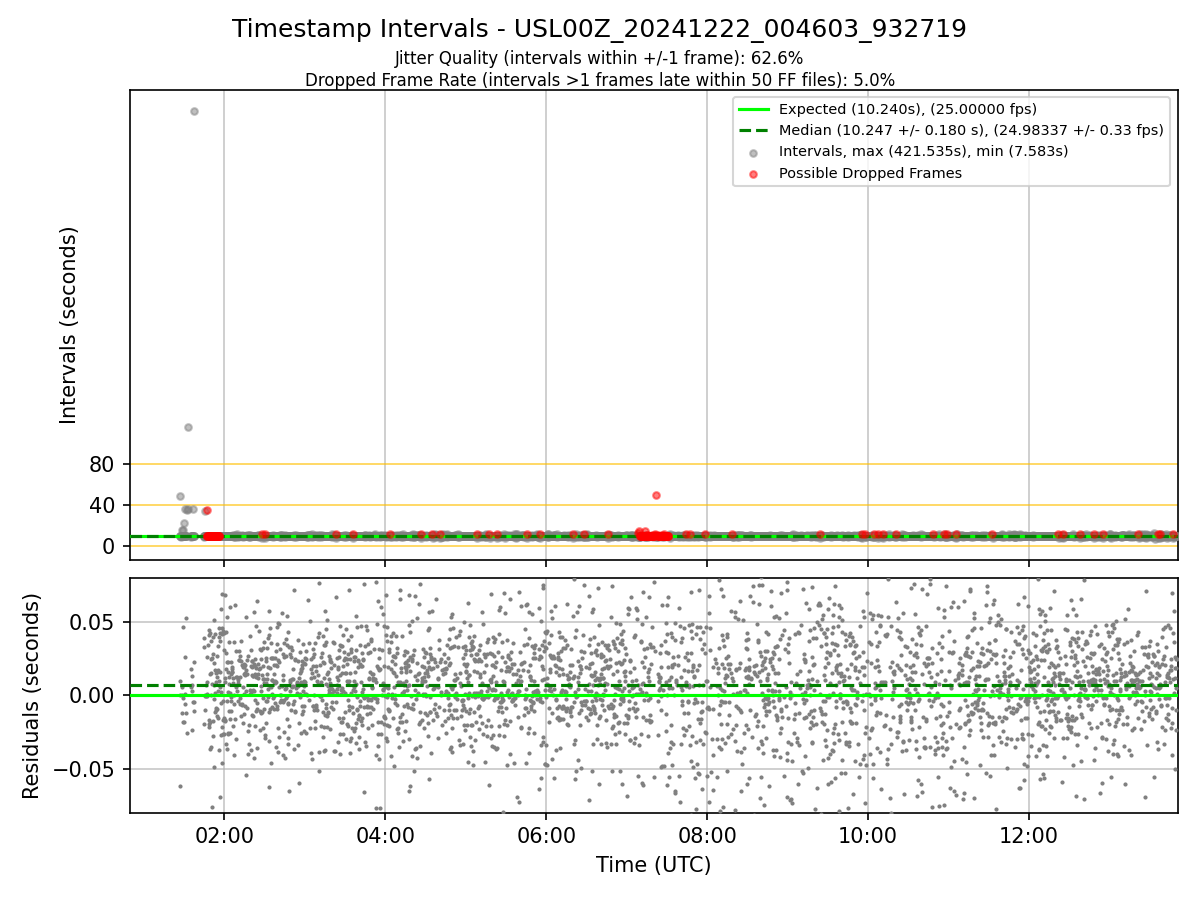Click the 12:00 x-axis tick label

[x=1029, y=836]
